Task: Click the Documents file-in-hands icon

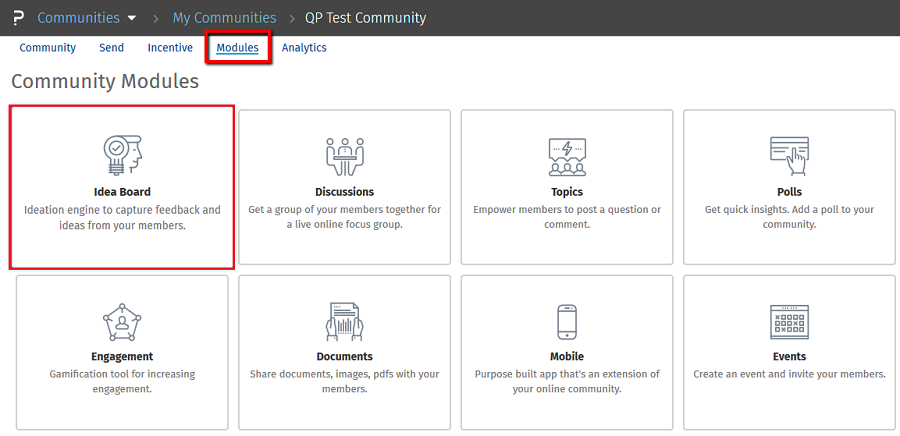Action: (344, 321)
